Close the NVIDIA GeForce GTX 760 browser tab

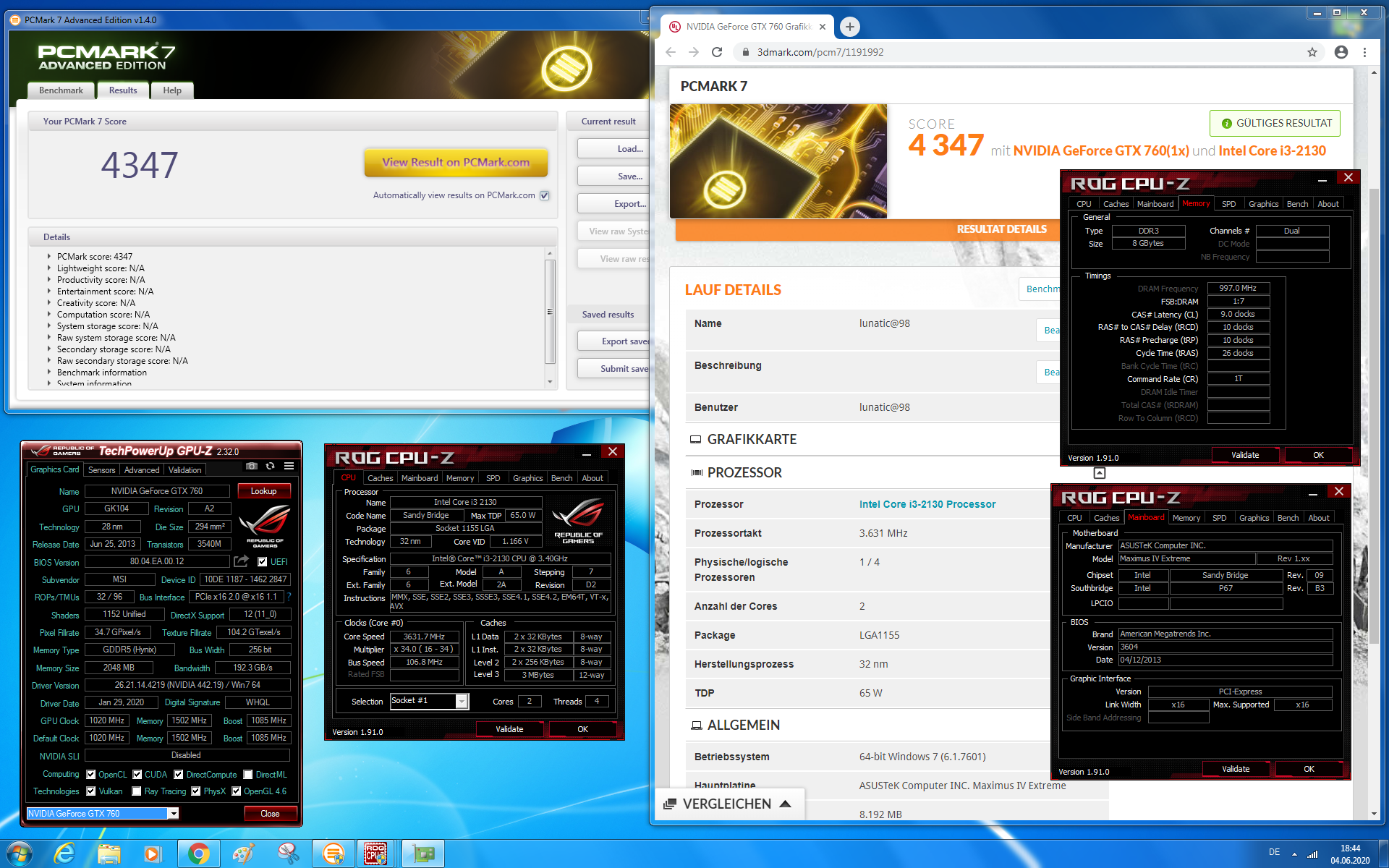point(823,27)
